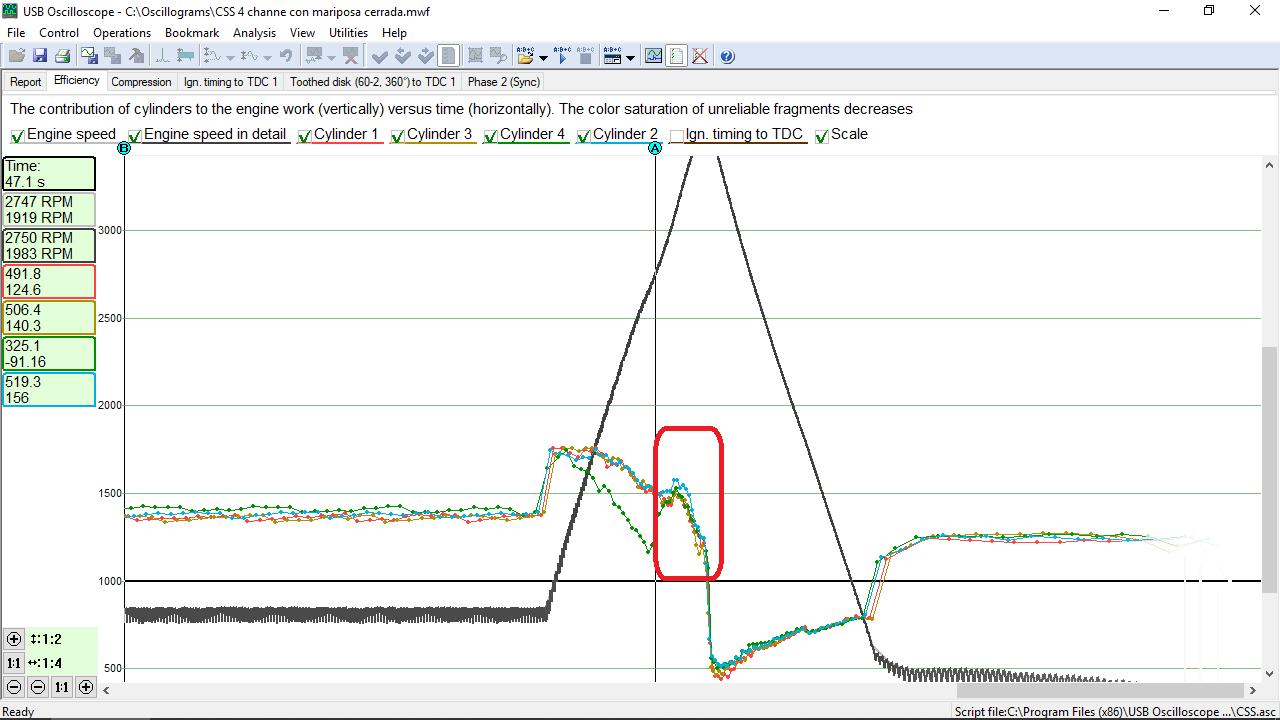The image size is (1280, 720).
Task: Uncheck the Engine speed checkbox
Action: click(17, 136)
